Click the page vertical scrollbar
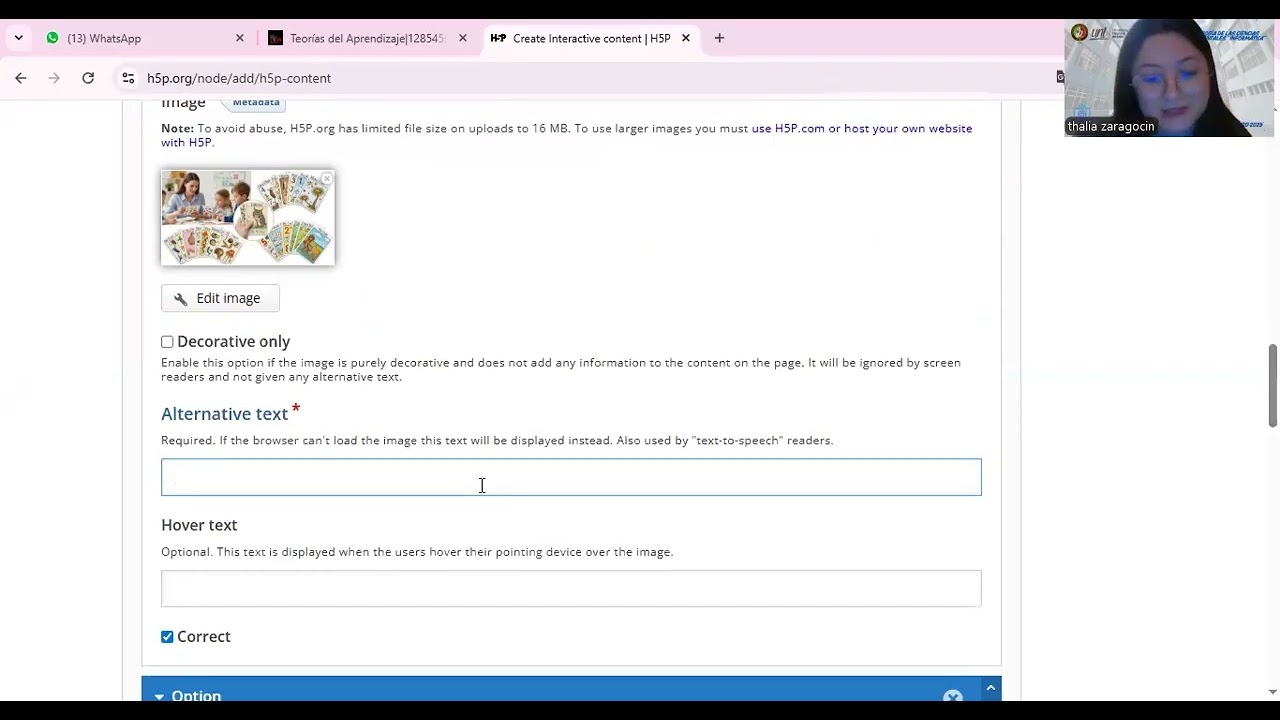 point(1272,385)
